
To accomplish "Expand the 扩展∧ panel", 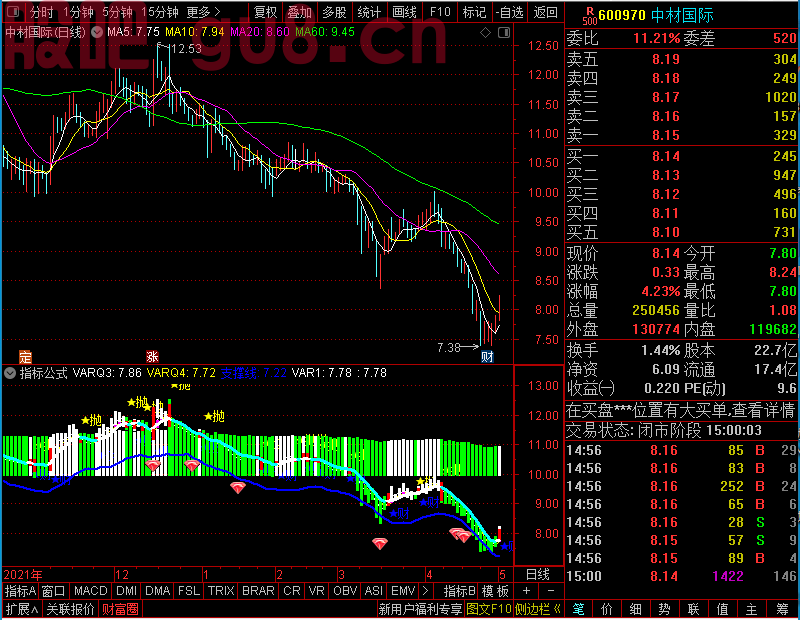I will 22,609.
